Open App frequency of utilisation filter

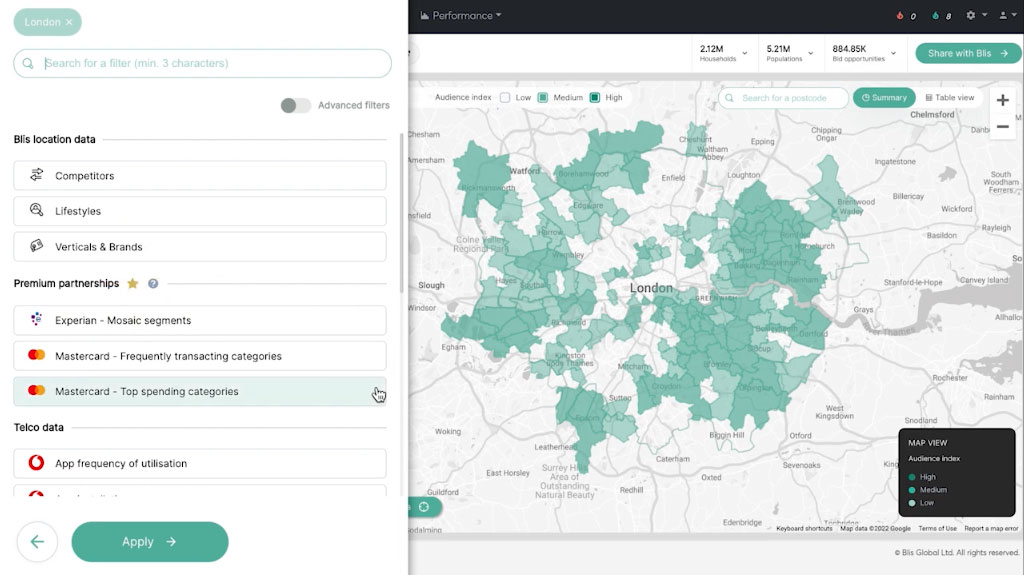click(200, 463)
